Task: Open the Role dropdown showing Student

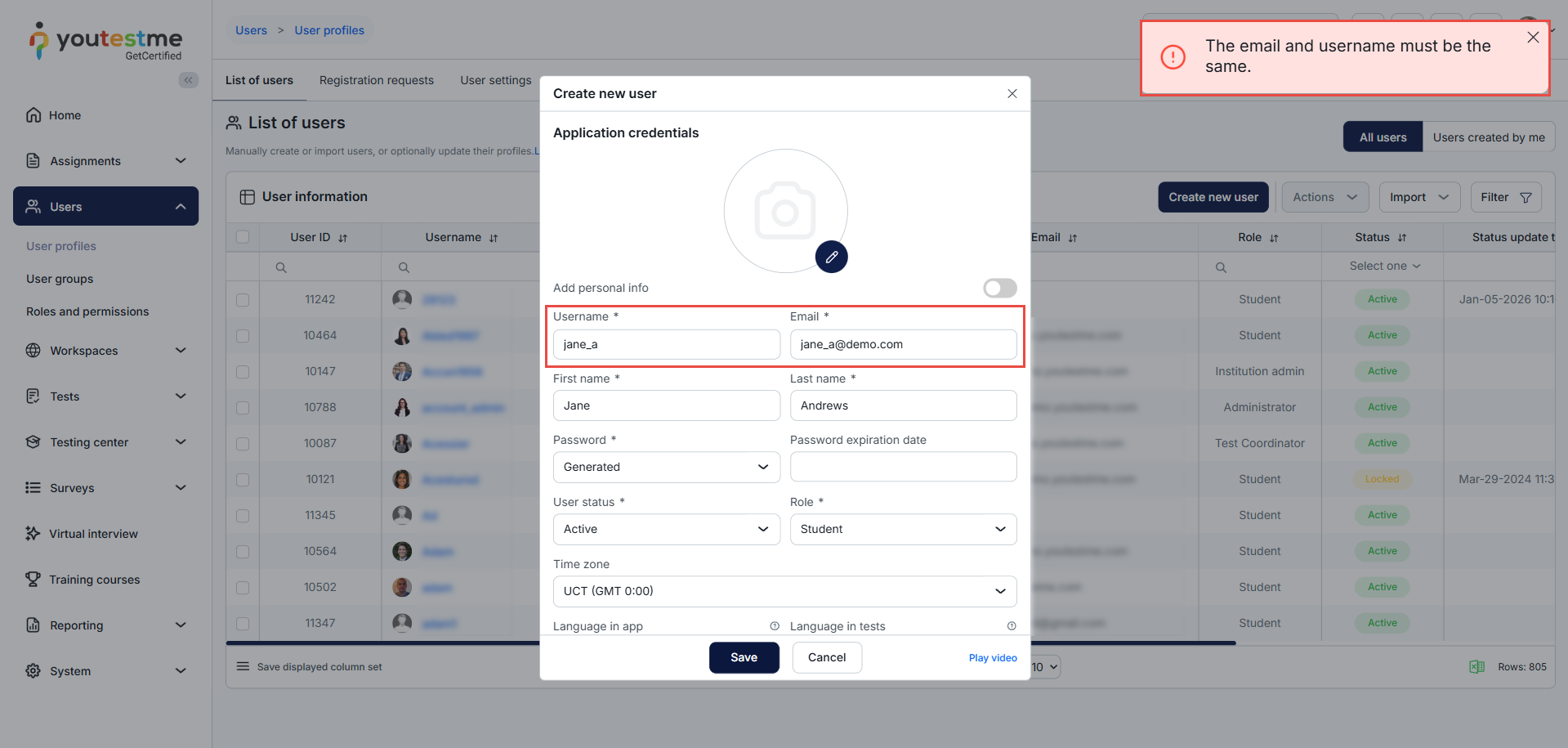Action: point(904,530)
